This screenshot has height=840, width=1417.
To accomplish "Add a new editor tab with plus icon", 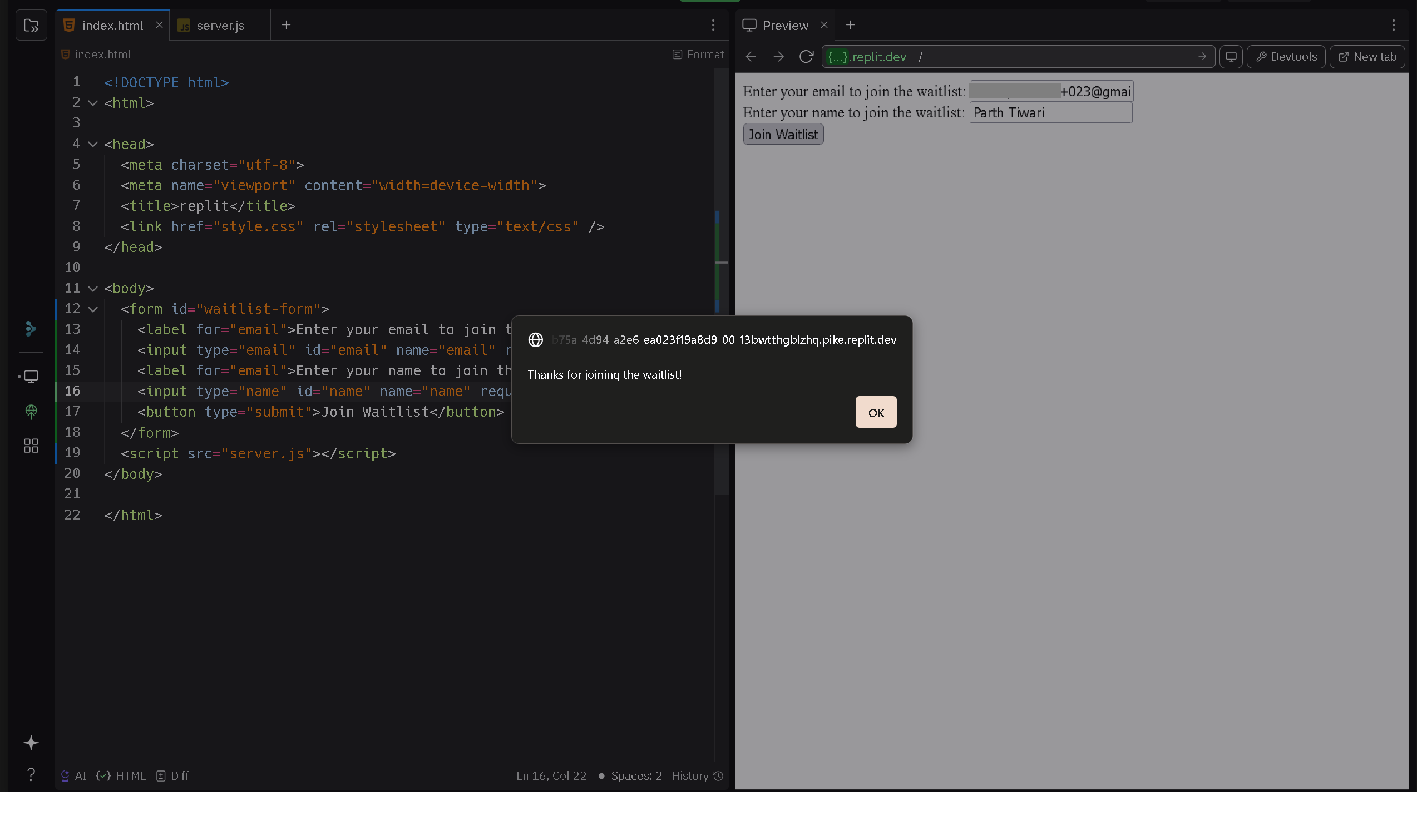I will pyautogui.click(x=286, y=25).
